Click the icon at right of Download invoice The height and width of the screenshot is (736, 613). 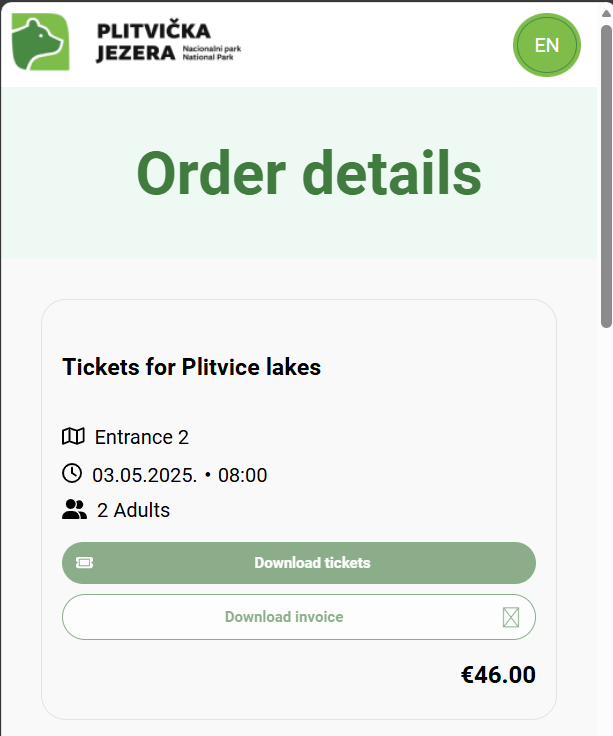coord(511,617)
